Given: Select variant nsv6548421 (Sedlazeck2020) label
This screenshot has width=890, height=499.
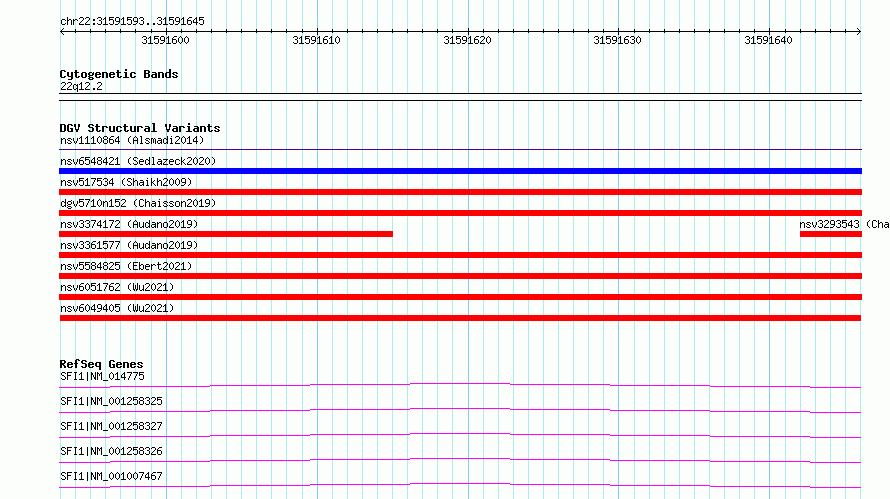Looking at the screenshot, I should click(x=138, y=161).
